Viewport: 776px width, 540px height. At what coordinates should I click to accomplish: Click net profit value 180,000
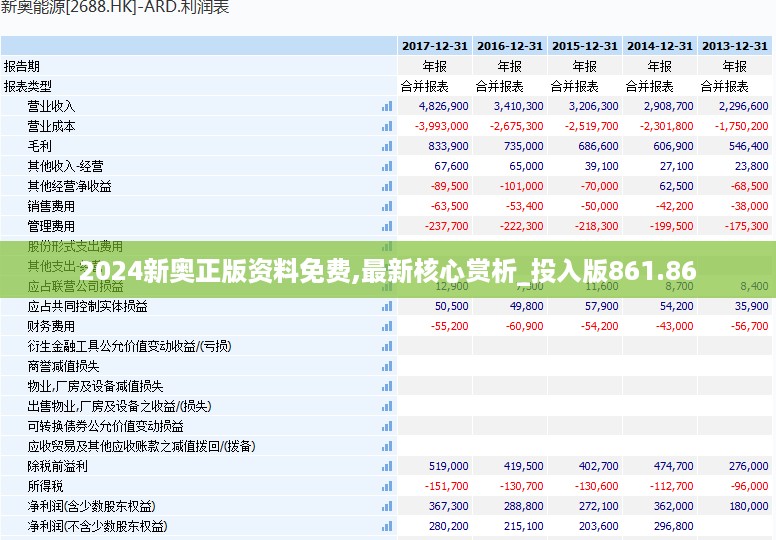click(x=749, y=506)
